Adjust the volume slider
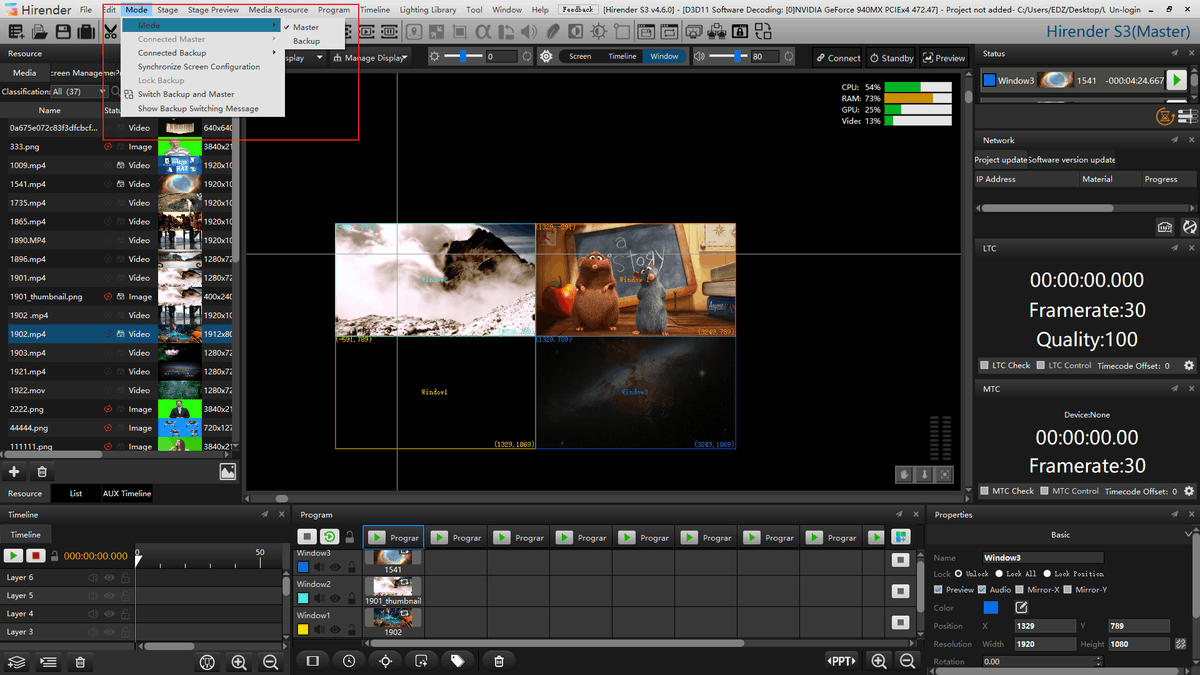 [x=729, y=57]
